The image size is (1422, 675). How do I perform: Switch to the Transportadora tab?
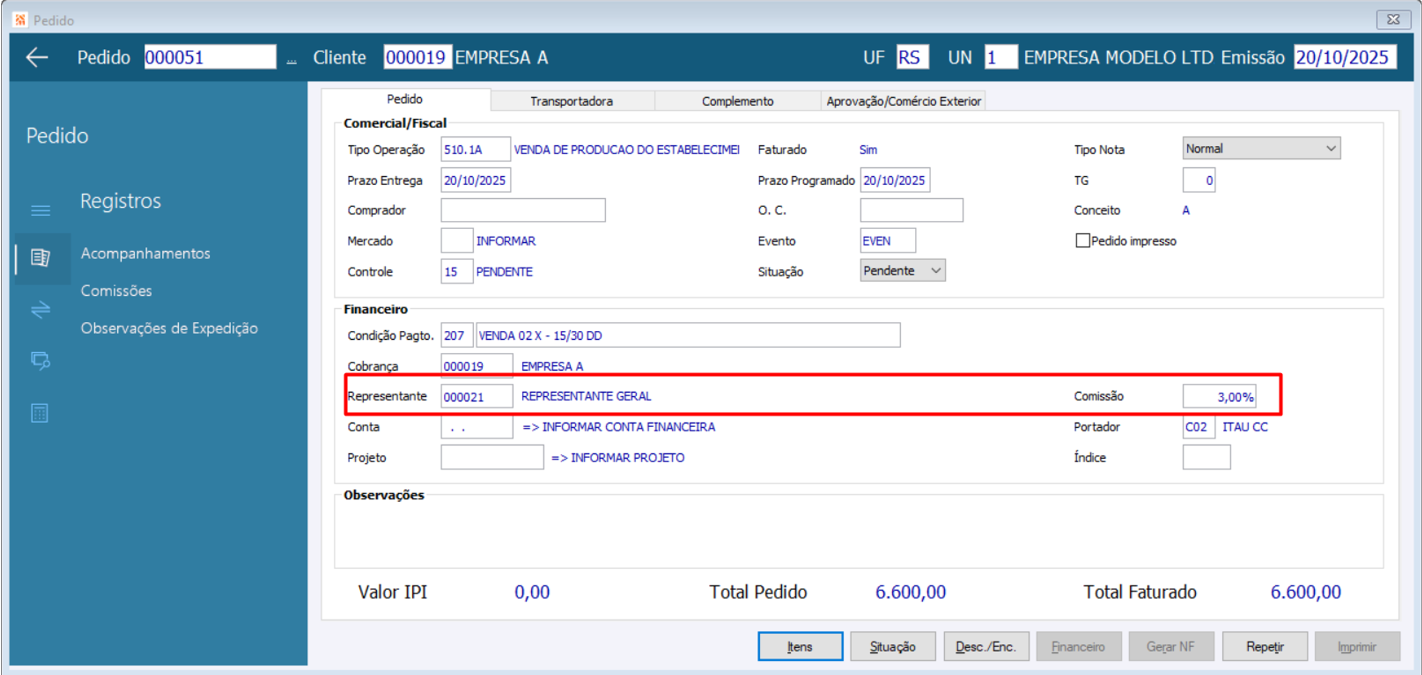coord(572,101)
